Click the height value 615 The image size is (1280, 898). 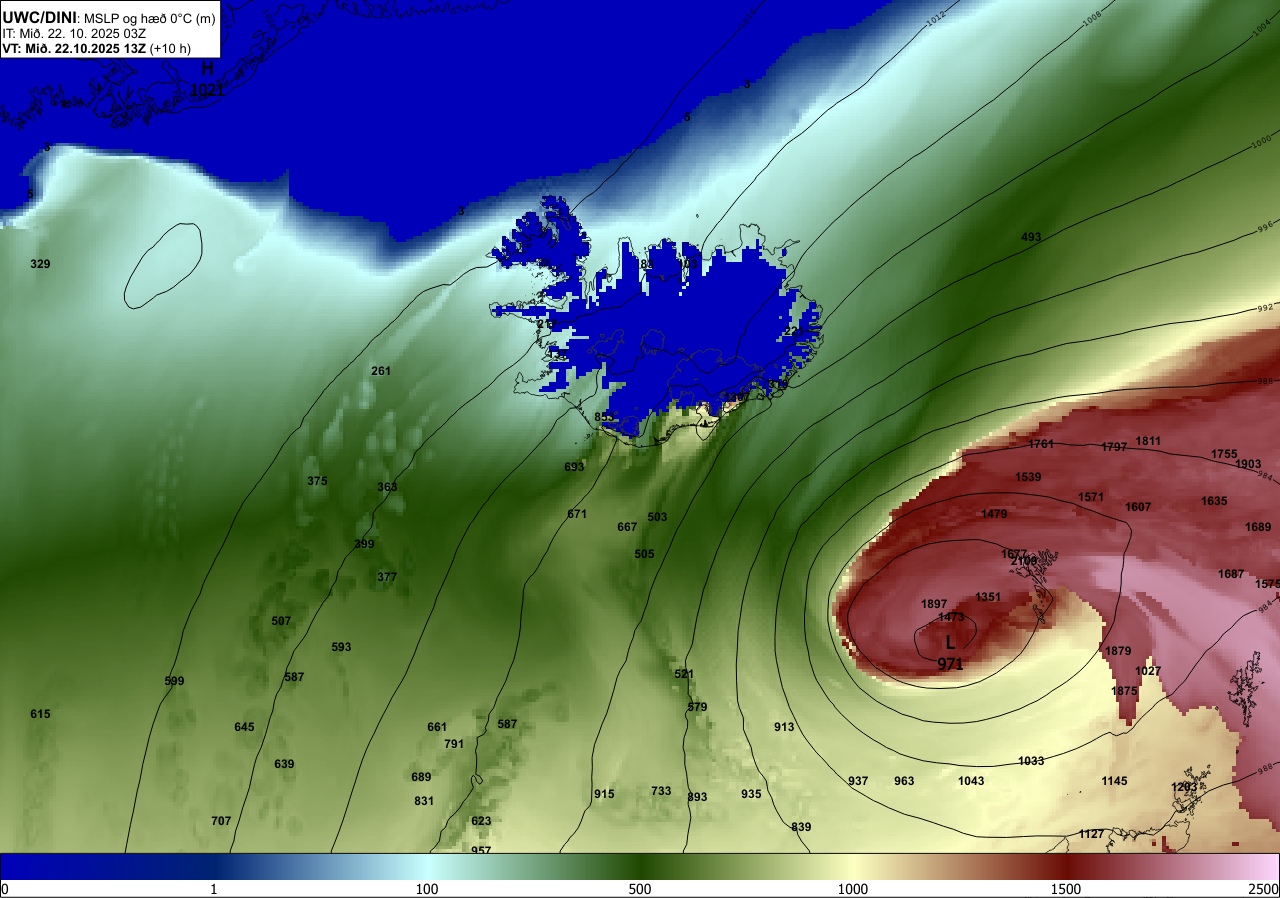pyautogui.click(x=40, y=714)
